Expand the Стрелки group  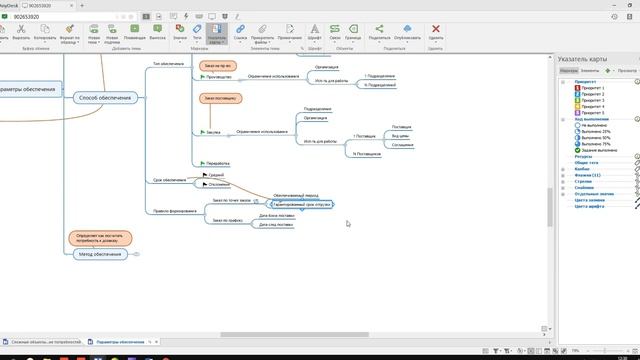pos(563,182)
